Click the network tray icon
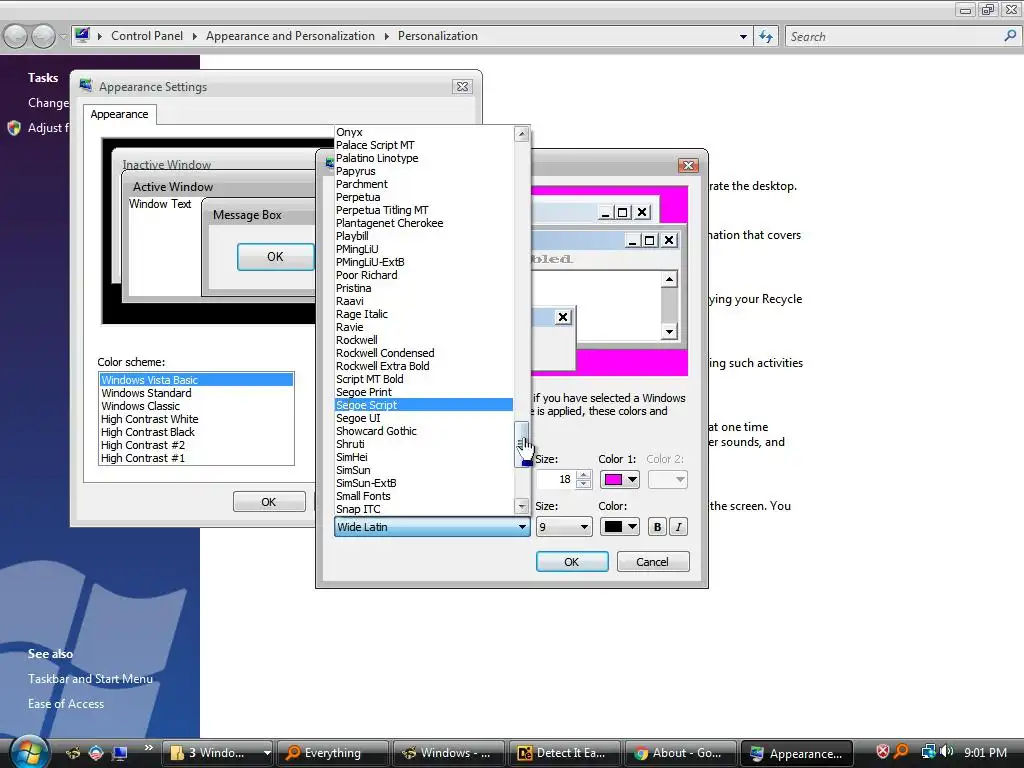 pos(928,752)
